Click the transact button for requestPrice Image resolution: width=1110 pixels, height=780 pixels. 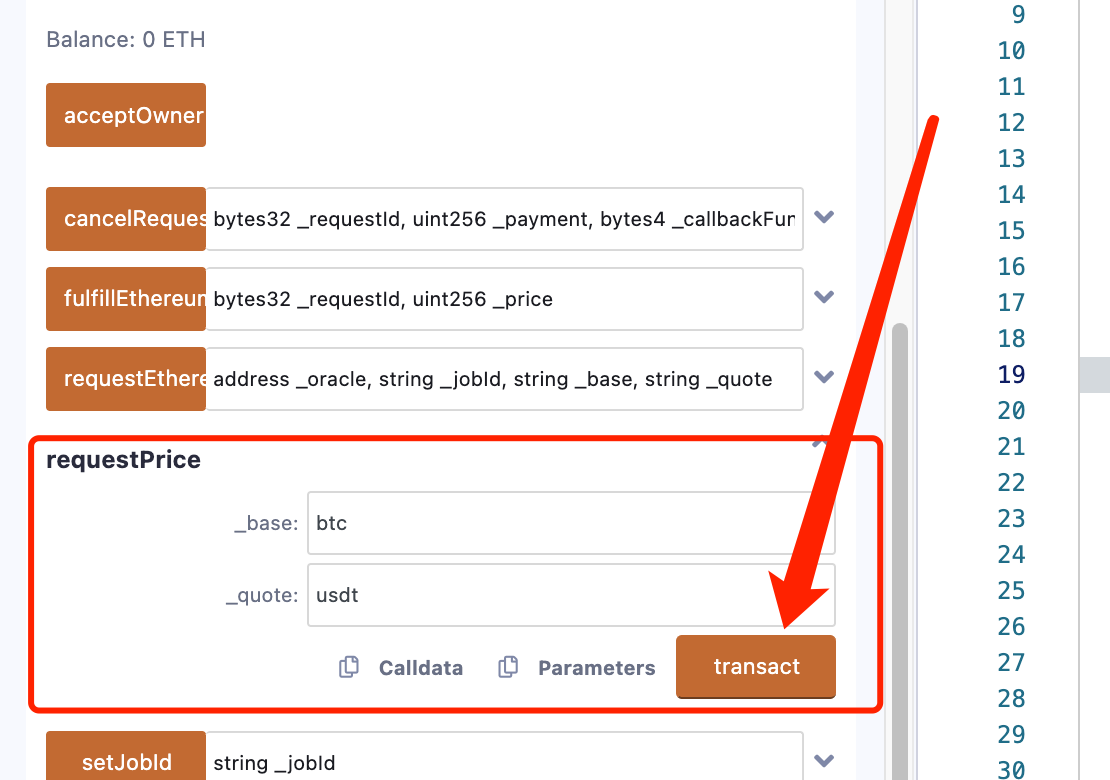pyautogui.click(x=756, y=667)
